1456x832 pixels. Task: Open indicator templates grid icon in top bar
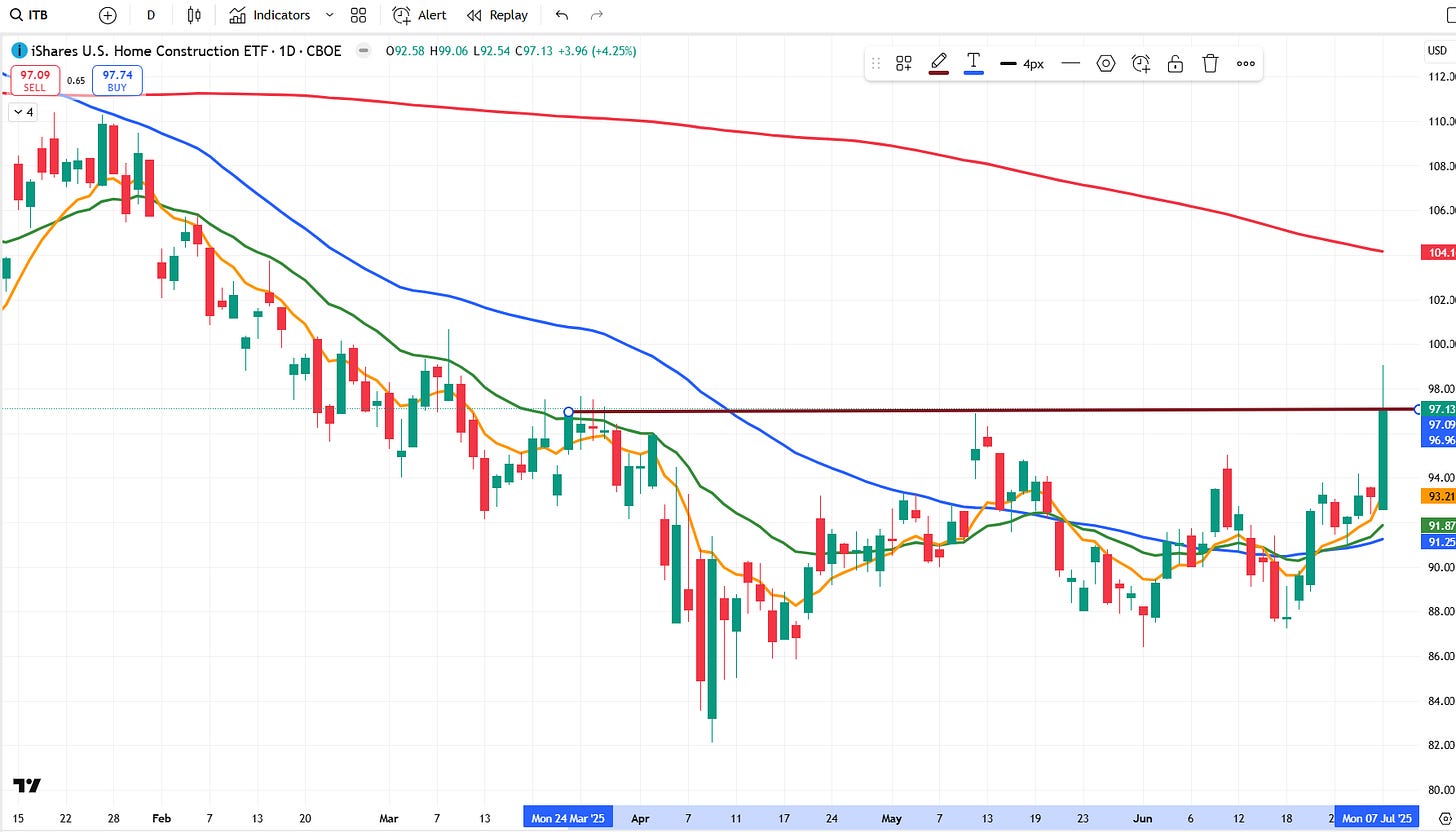(x=358, y=15)
